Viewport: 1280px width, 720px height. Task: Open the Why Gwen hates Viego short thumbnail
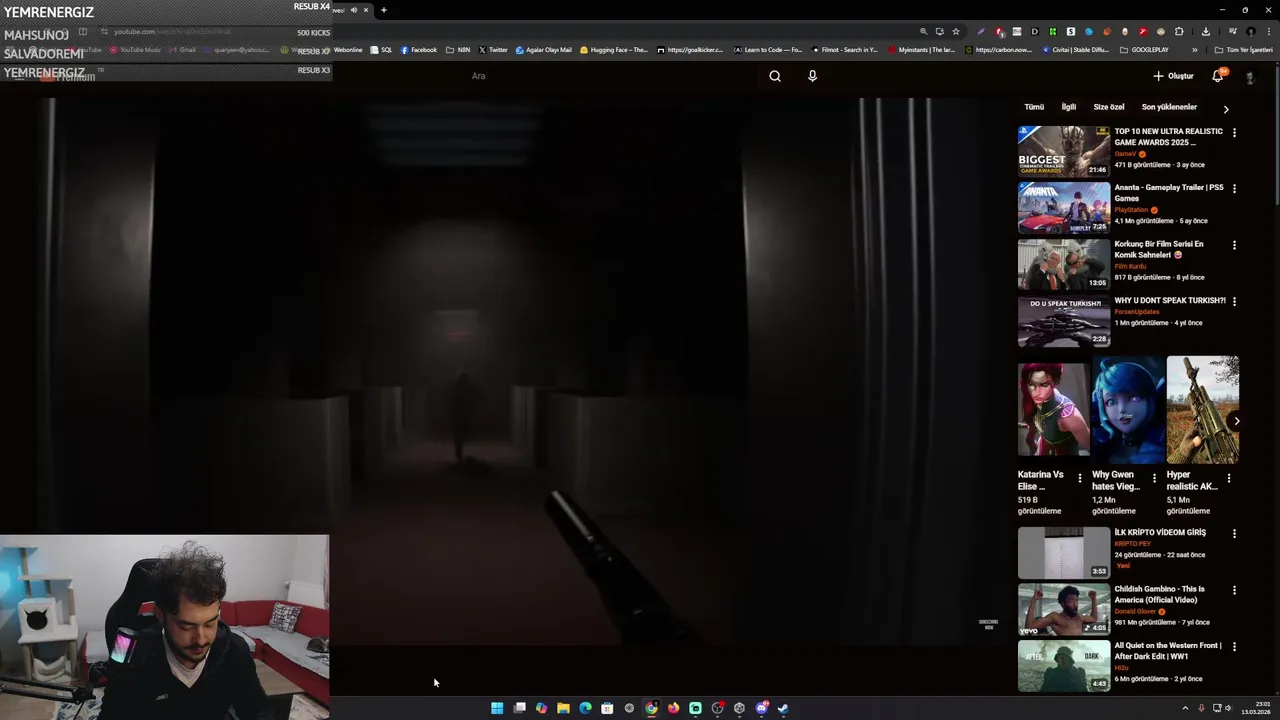[x=1128, y=410]
